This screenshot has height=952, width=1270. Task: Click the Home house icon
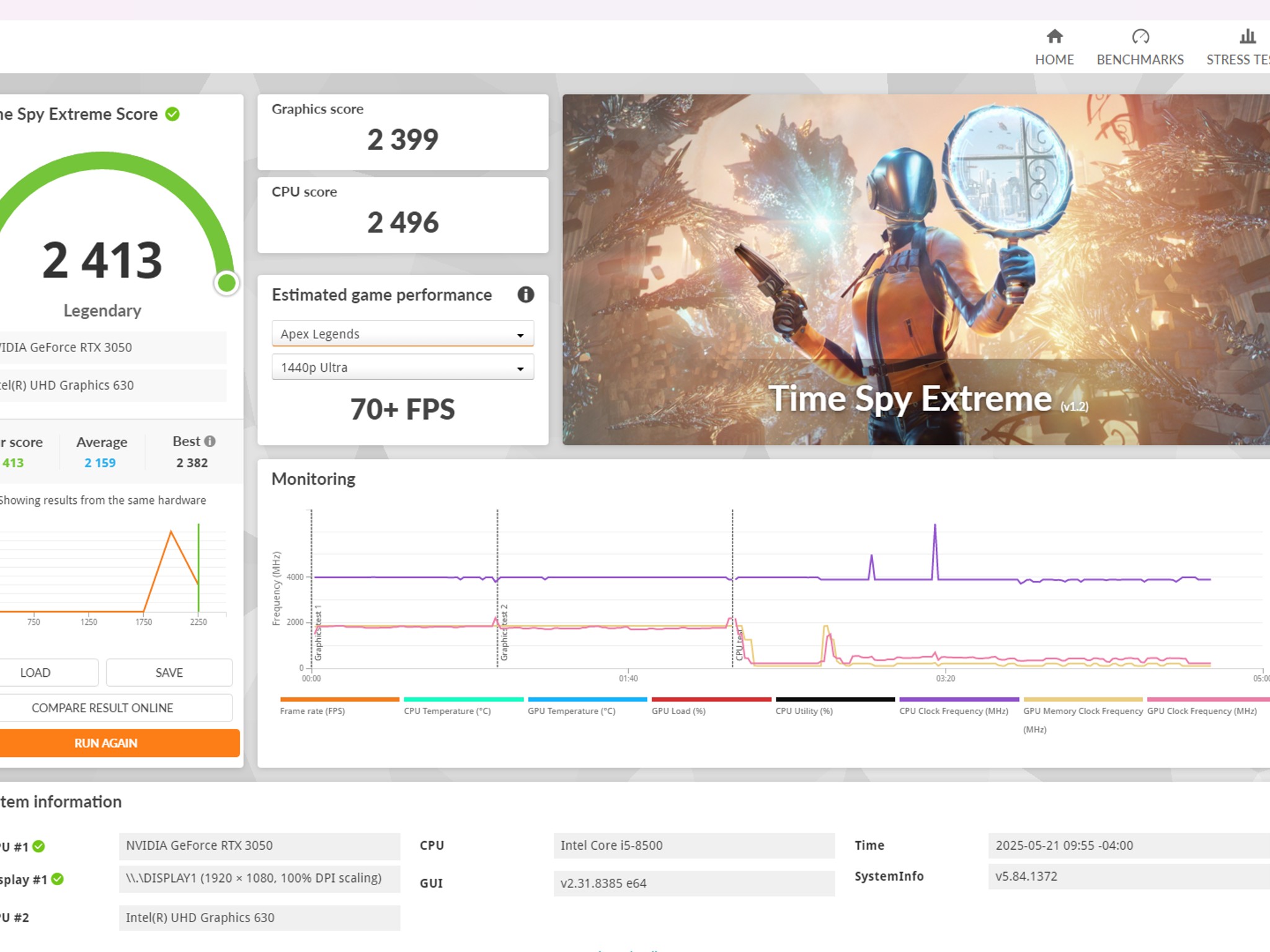click(x=1054, y=37)
